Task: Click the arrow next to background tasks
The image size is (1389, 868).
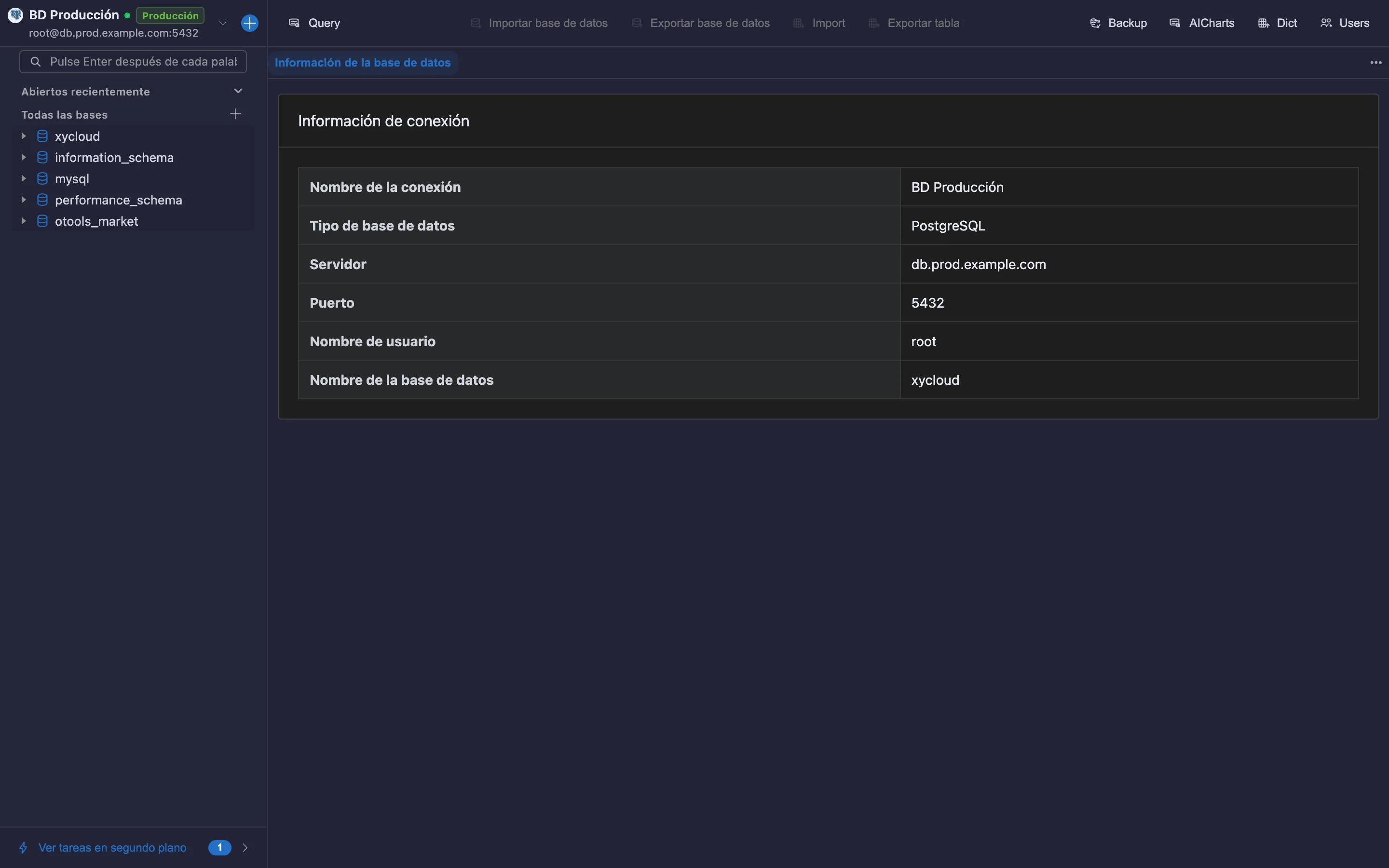Action: [x=245, y=847]
